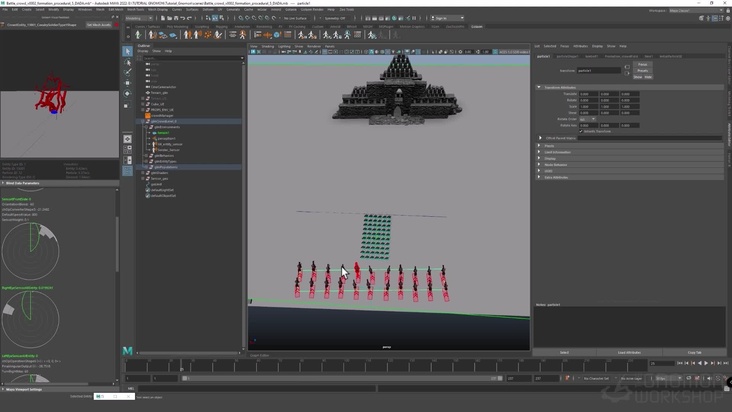Click the Open Scene folder icon
The image size is (732, 412).
(169, 18)
